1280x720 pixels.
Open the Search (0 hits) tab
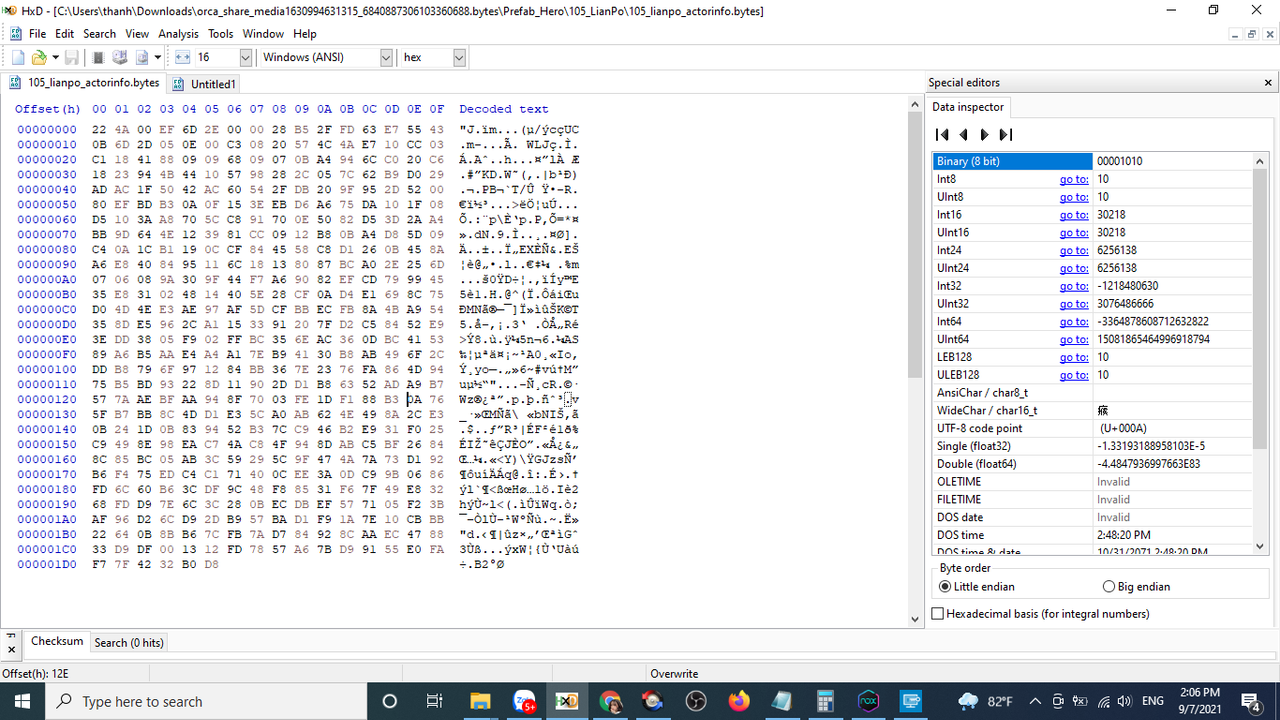pyautogui.click(x=129, y=643)
